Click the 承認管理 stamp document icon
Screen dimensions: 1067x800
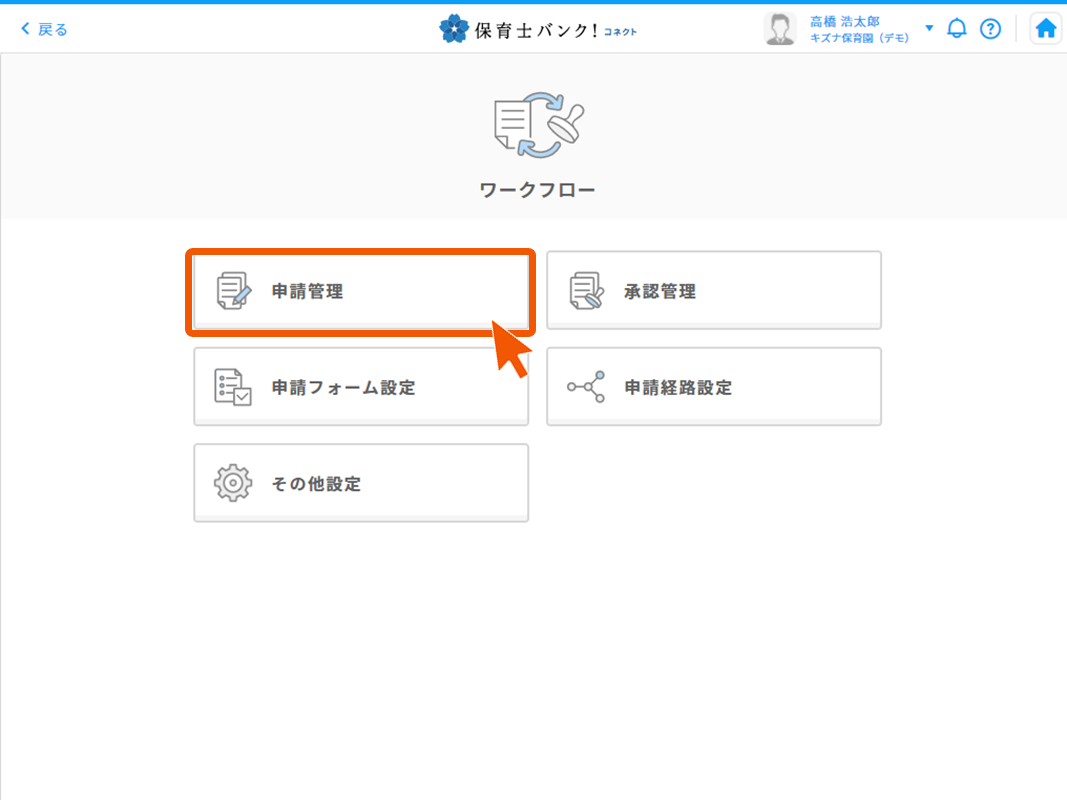pos(586,291)
